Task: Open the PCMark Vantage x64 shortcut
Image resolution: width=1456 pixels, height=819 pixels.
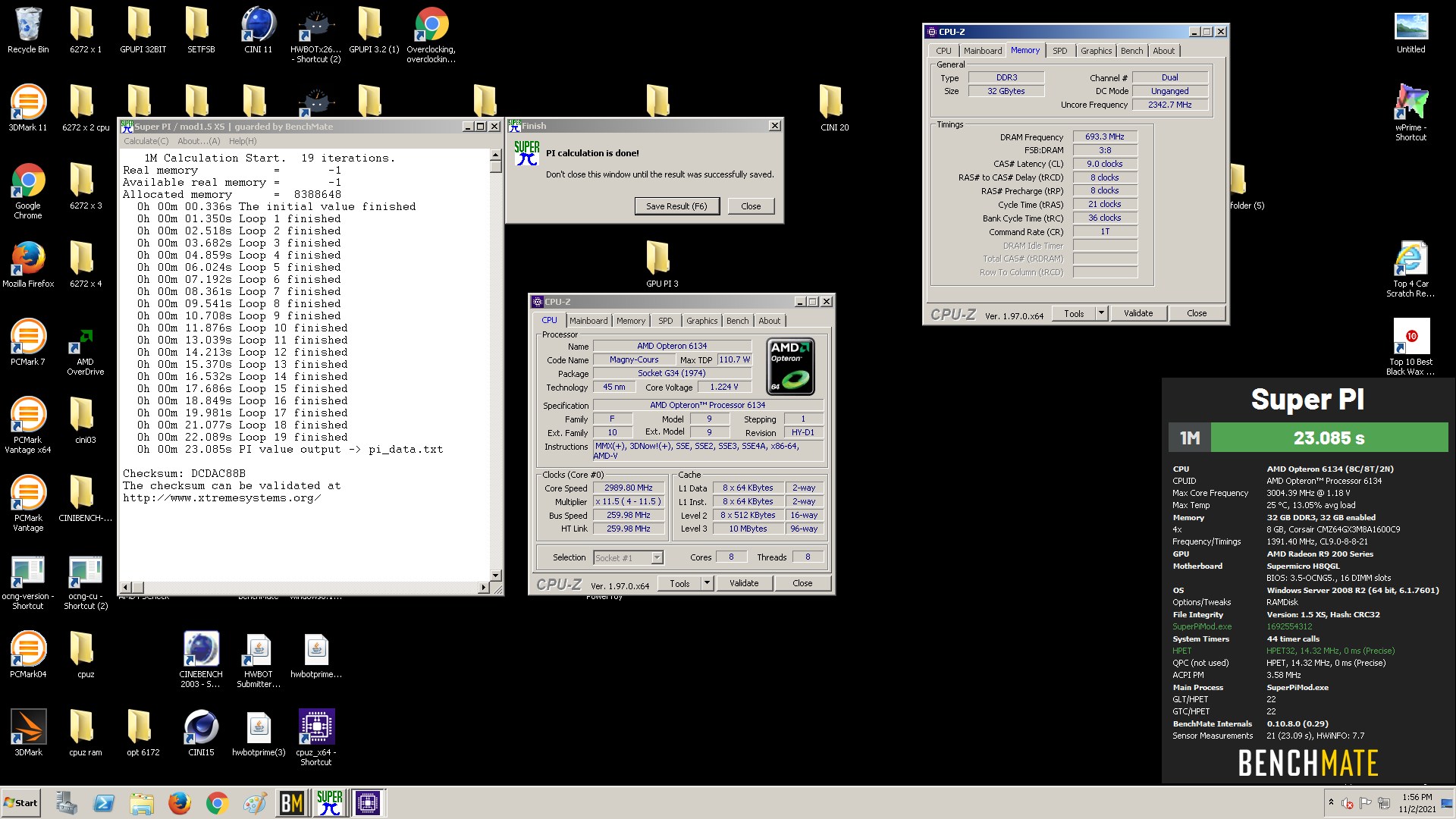Action: [x=28, y=425]
